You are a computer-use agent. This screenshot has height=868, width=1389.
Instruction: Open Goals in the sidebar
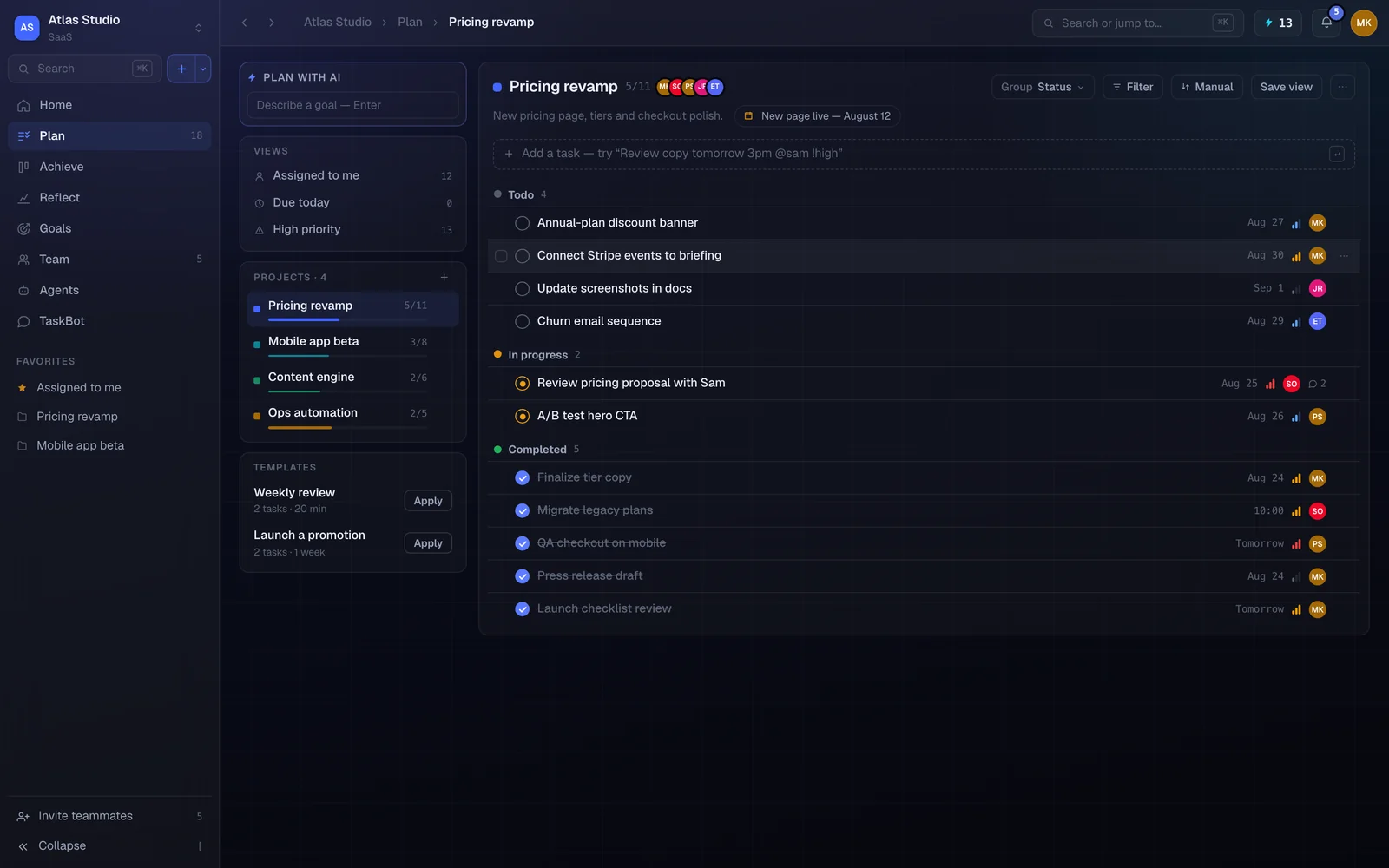109,228
